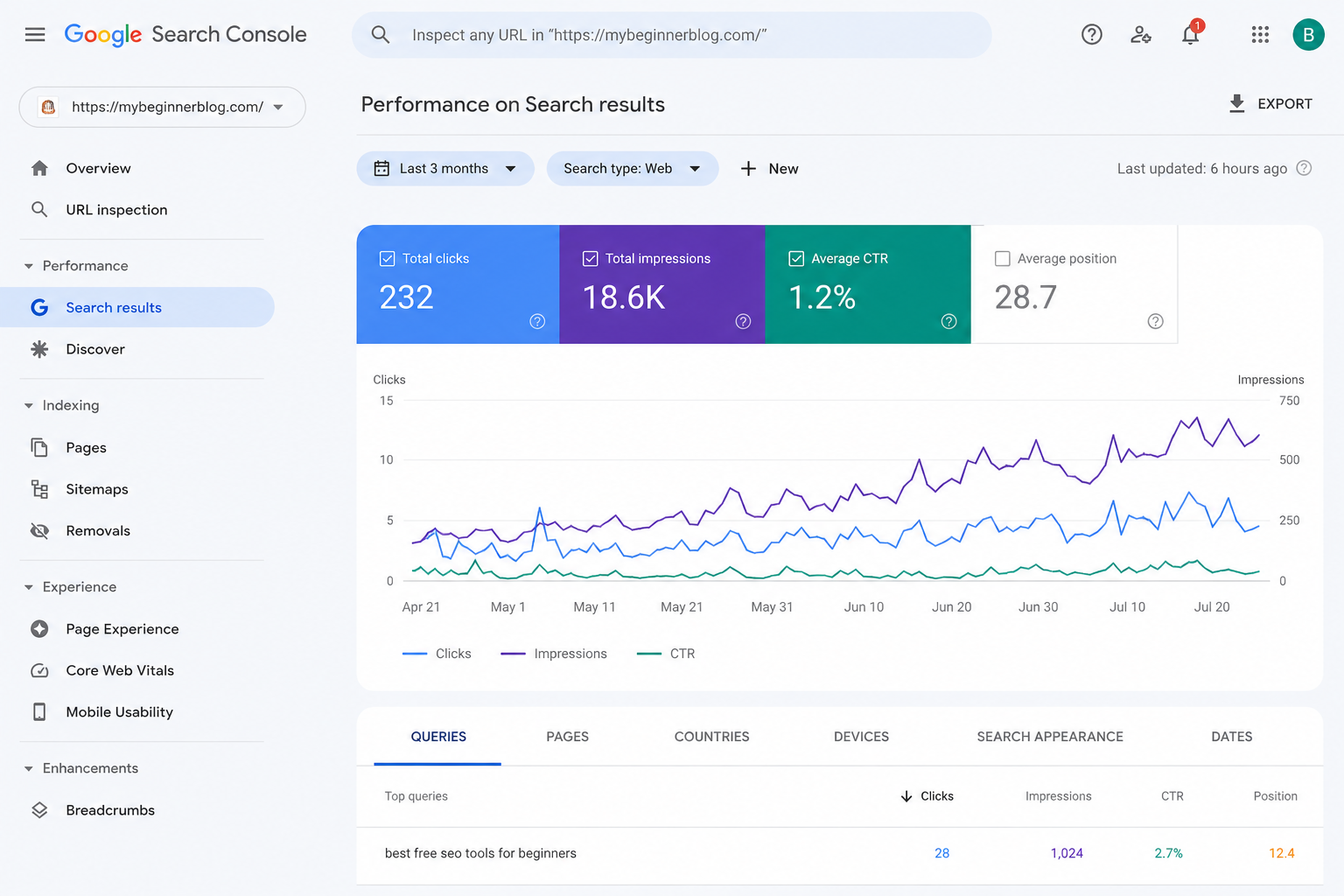
Task: Click the Breadcrumbs layers icon
Action: [x=39, y=810]
